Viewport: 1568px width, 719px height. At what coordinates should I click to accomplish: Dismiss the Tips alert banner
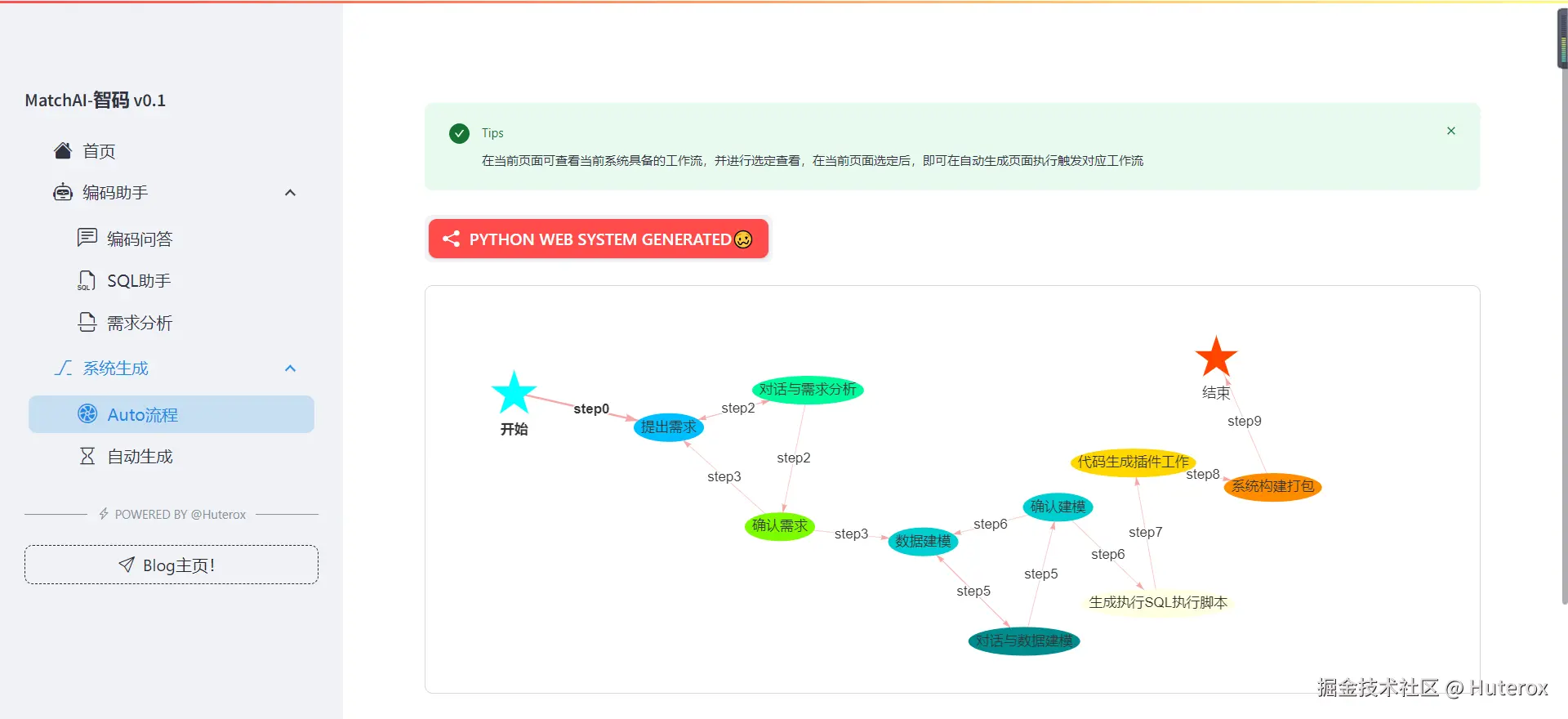(x=1451, y=131)
